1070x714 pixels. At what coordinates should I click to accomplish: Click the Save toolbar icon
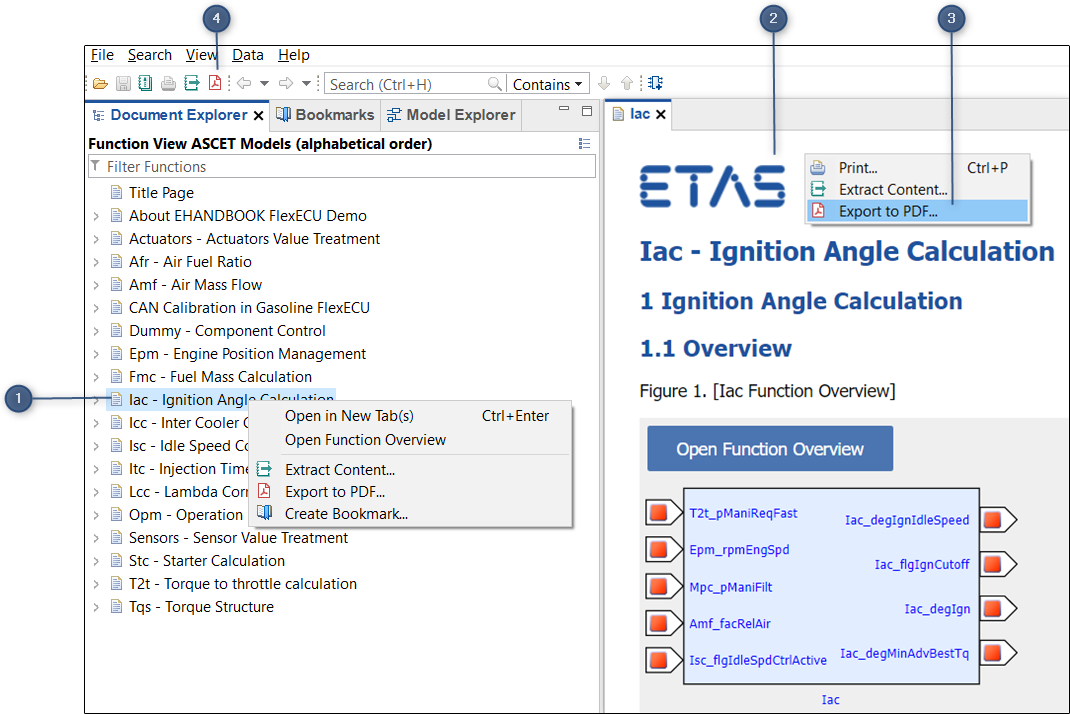(122, 83)
